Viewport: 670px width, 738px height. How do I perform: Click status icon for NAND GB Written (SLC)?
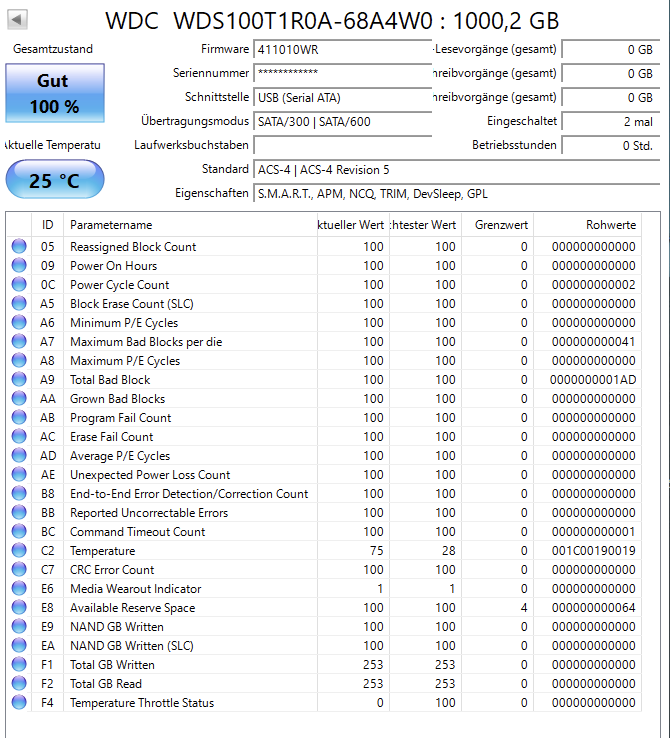19,645
